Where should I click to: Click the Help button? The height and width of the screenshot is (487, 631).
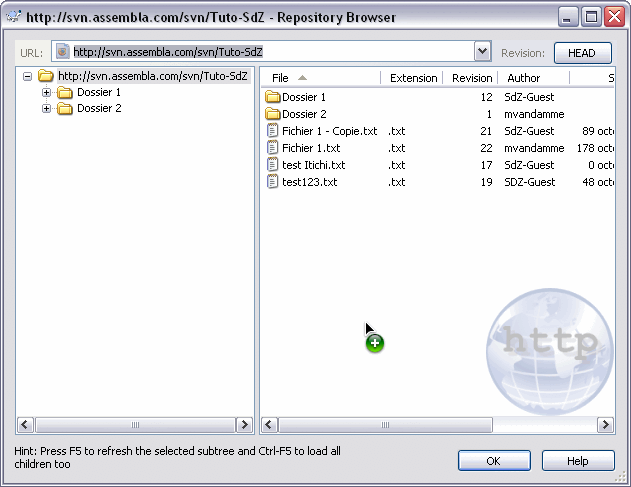[578, 460]
